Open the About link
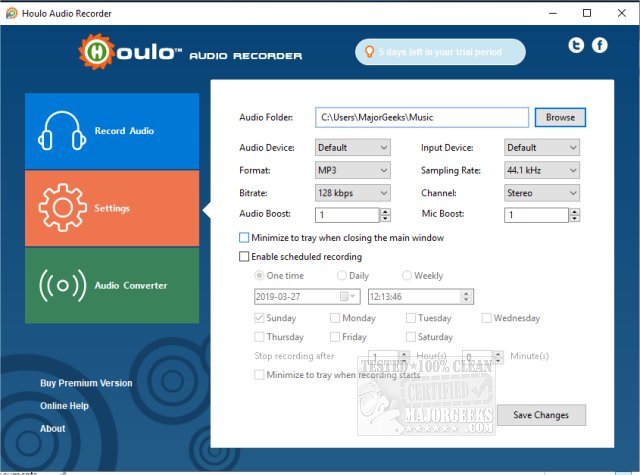This screenshot has width=640, height=475. pyautogui.click(x=53, y=428)
